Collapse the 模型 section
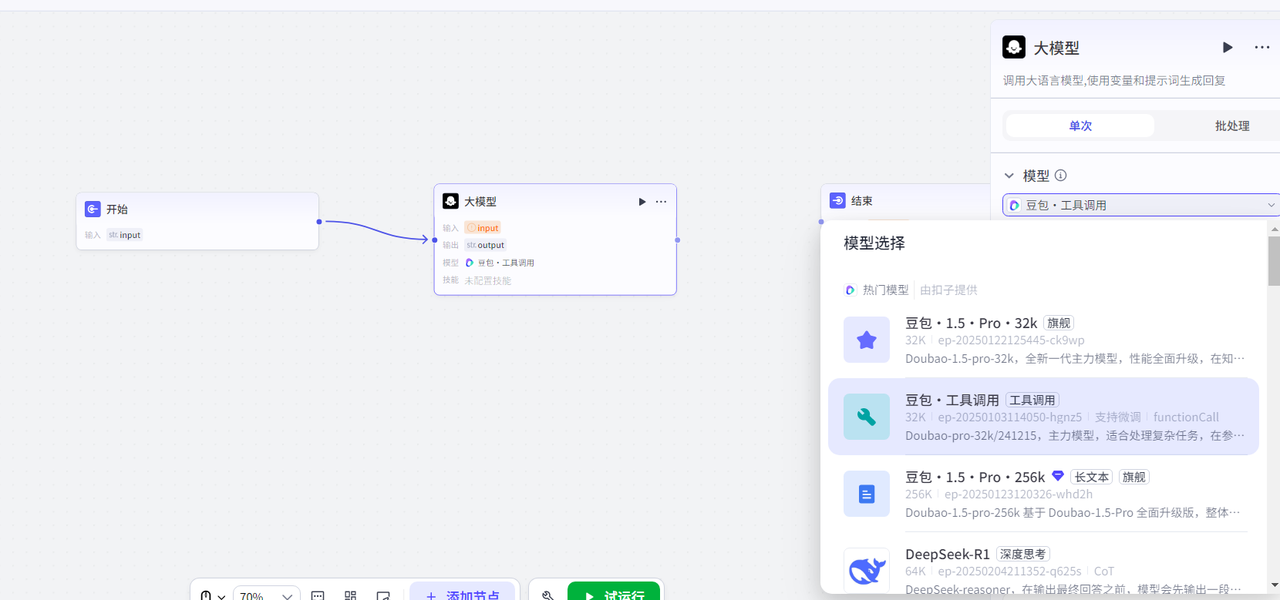This screenshot has height=600, width=1280. pos(1009,175)
